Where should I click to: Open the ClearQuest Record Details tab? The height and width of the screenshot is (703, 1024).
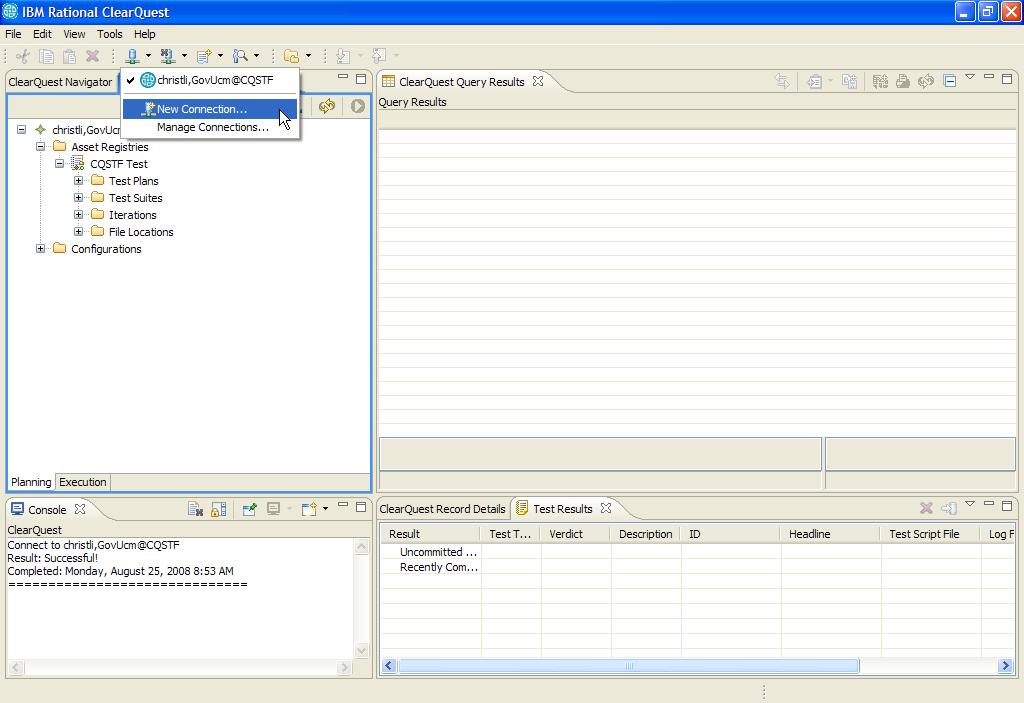tap(442, 509)
